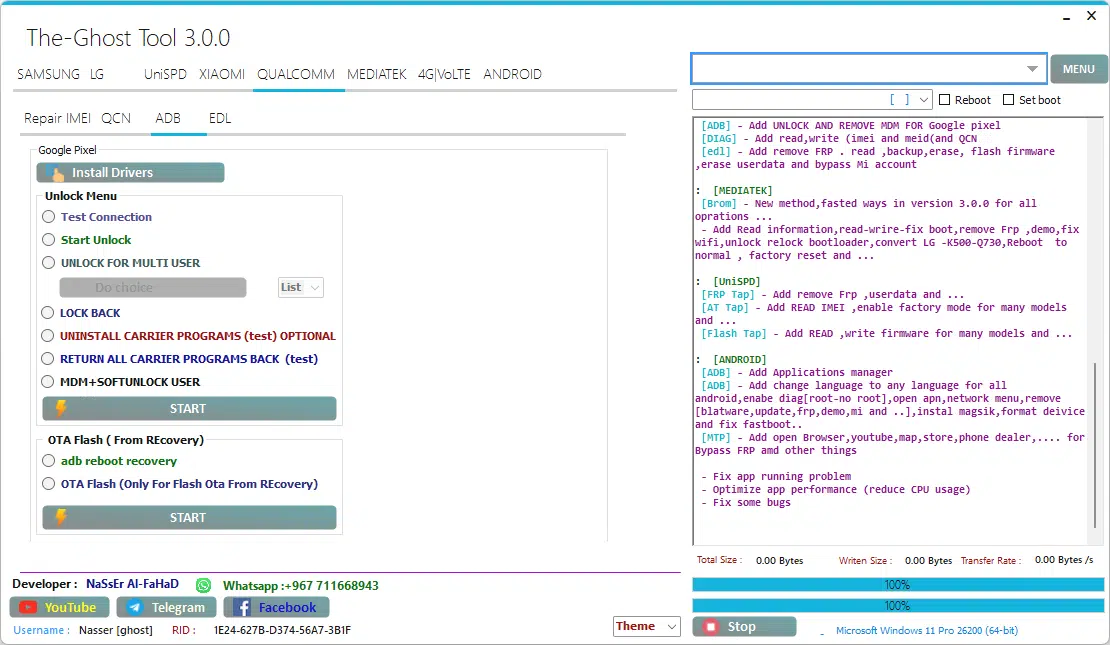Open the Telegram link button

click(x=166, y=607)
